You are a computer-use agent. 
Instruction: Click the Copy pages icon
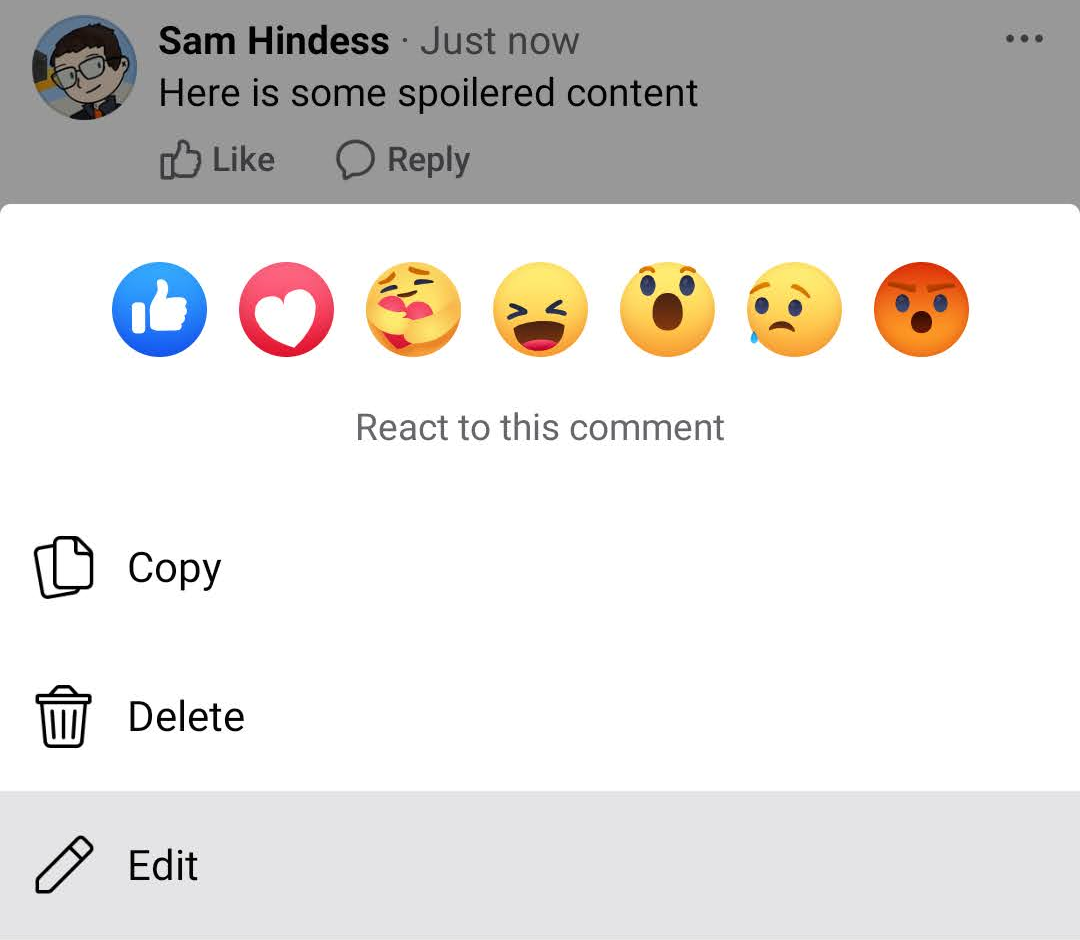coord(64,568)
